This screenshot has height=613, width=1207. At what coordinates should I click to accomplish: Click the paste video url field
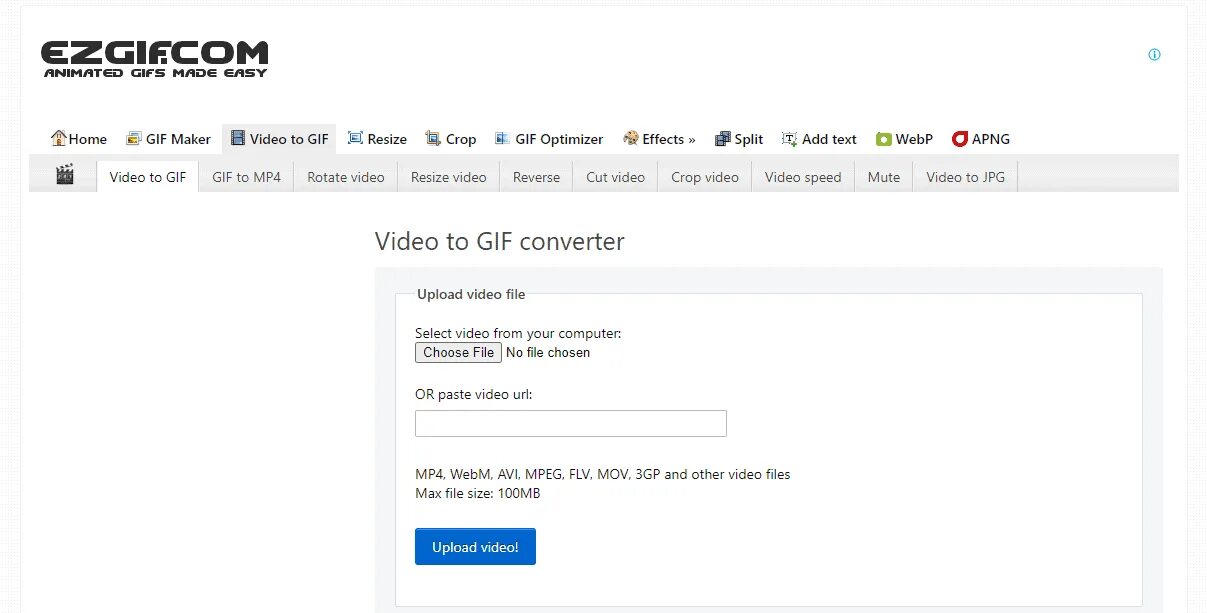click(570, 423)
